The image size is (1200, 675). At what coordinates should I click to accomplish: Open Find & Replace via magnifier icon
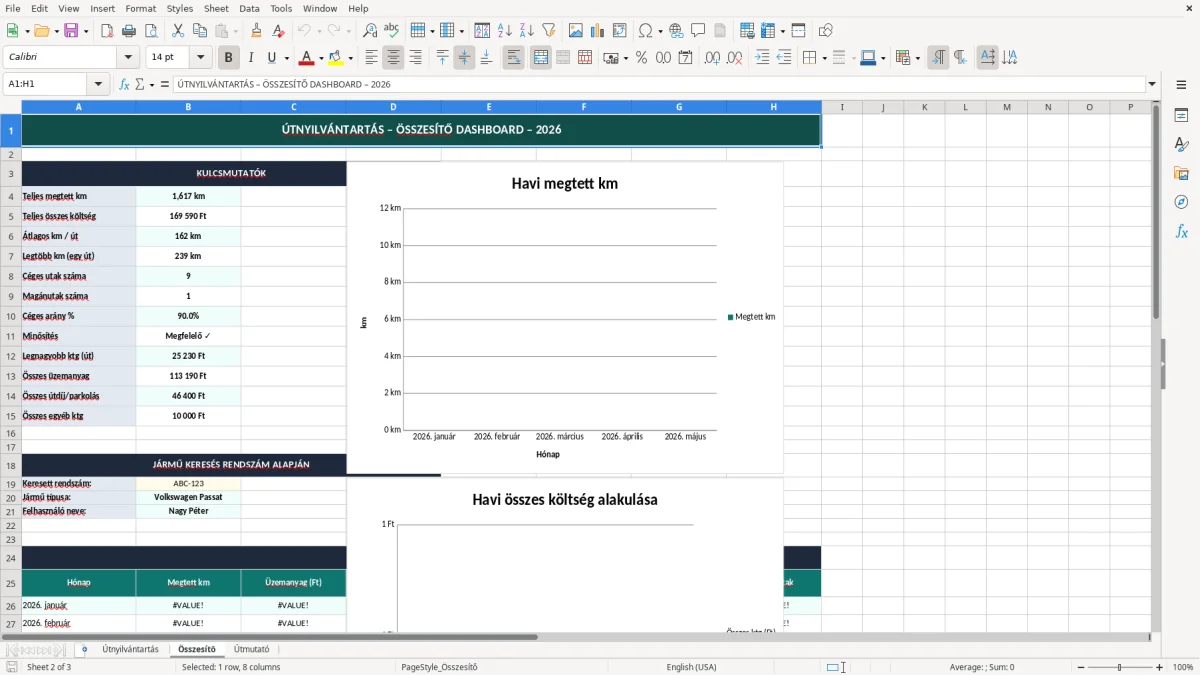coord(370,31)
